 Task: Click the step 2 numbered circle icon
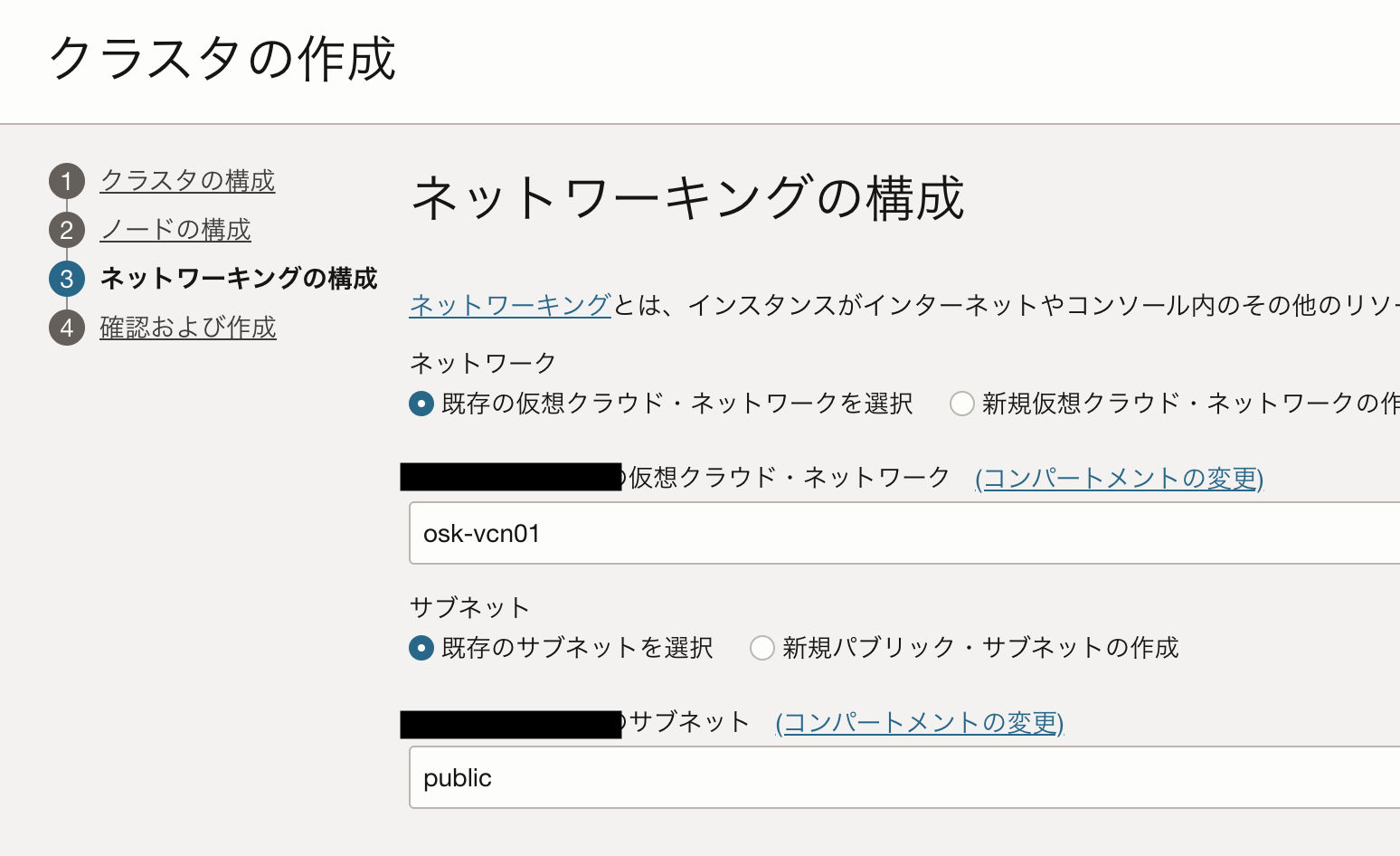[66, 230]
